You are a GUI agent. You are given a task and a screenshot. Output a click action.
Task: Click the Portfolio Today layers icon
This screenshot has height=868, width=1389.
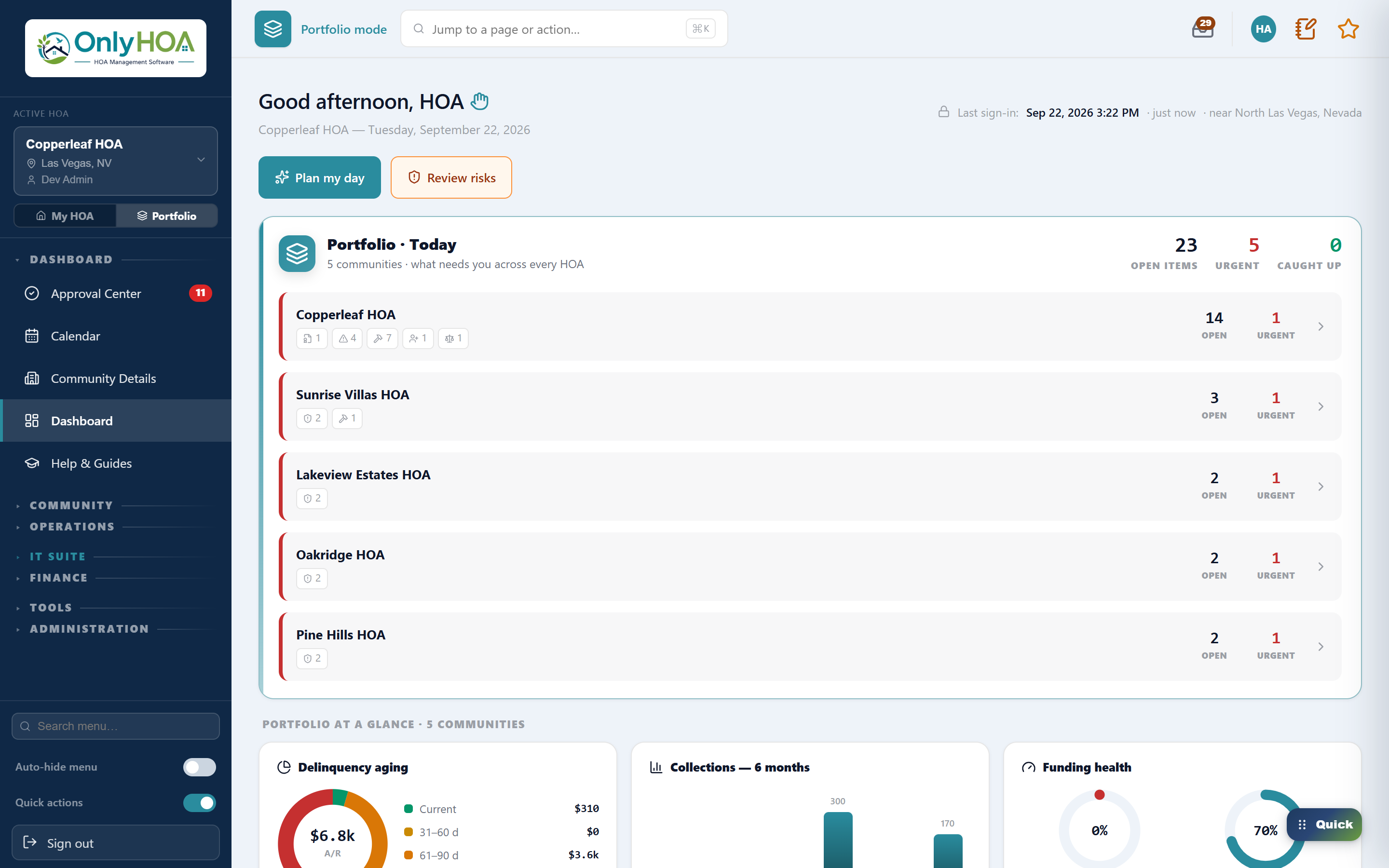coord(297,253)
